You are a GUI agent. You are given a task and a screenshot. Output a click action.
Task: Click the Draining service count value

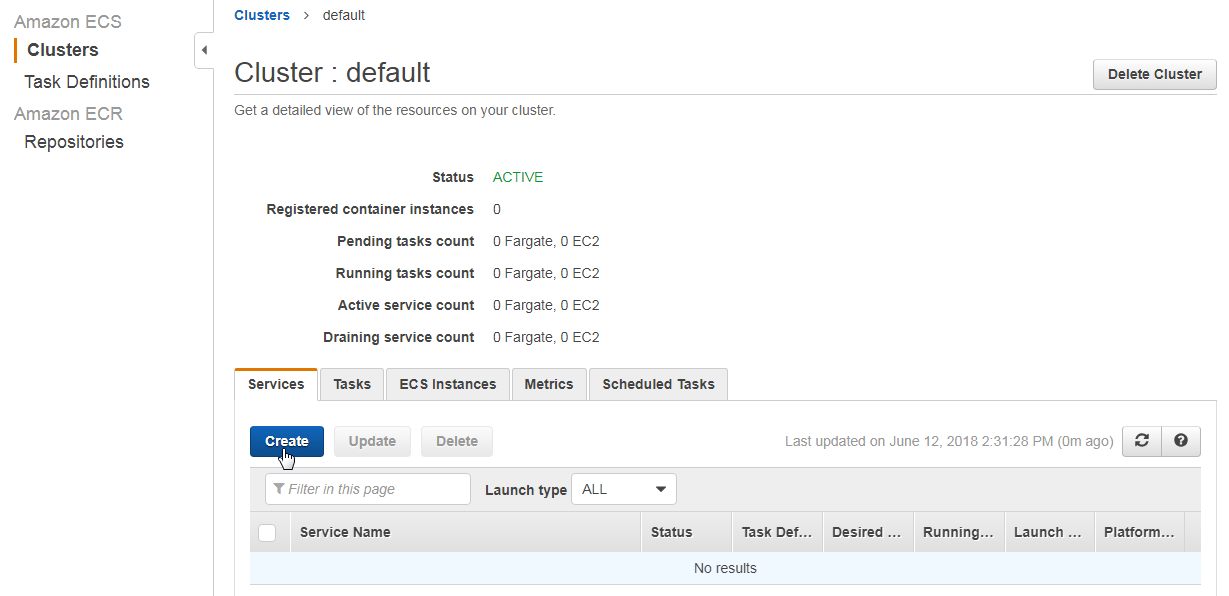click(x=546, y=337)
